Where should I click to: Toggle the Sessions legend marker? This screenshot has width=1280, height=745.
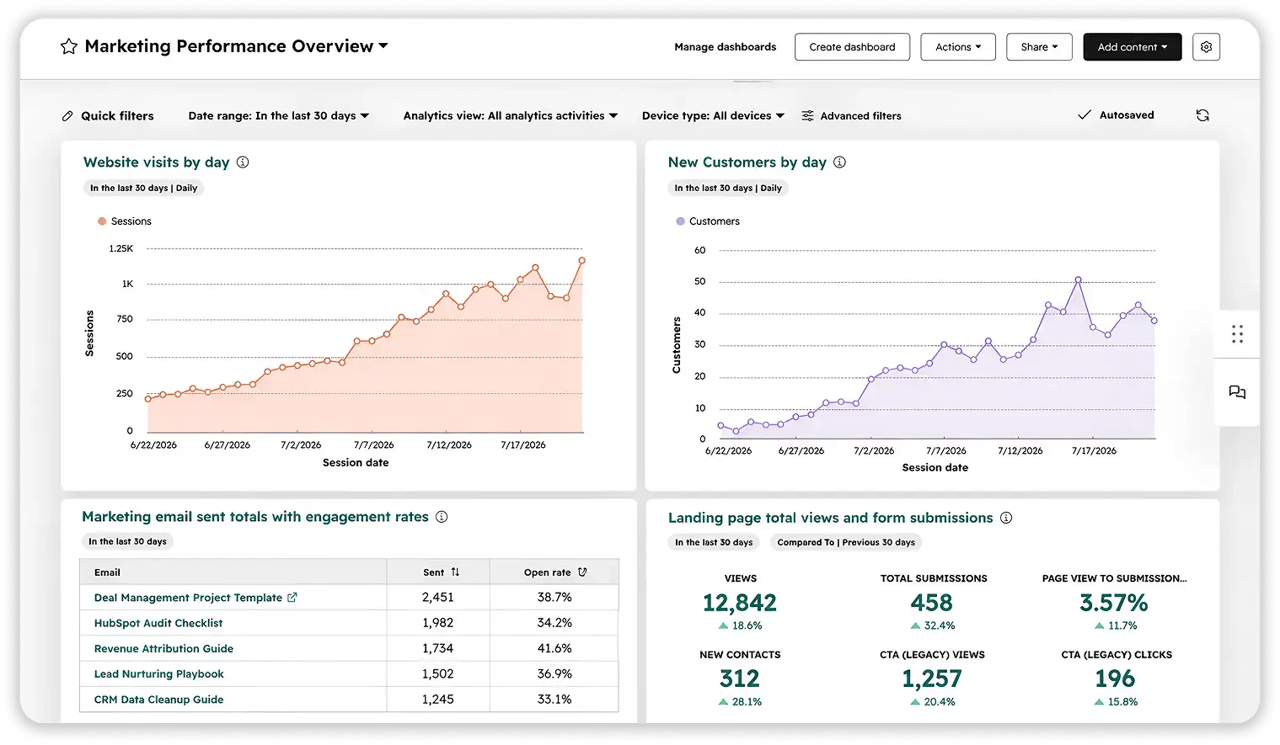[102, 221]
